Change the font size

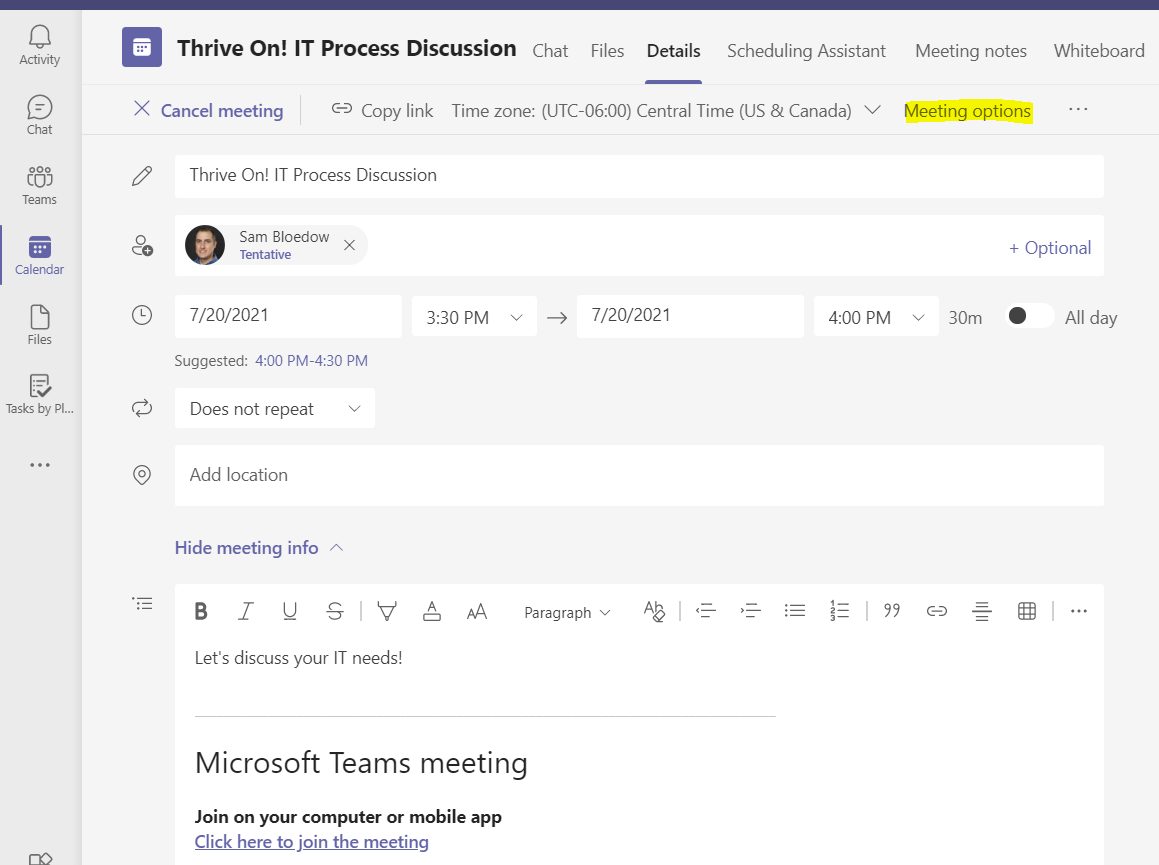(477, 611)
